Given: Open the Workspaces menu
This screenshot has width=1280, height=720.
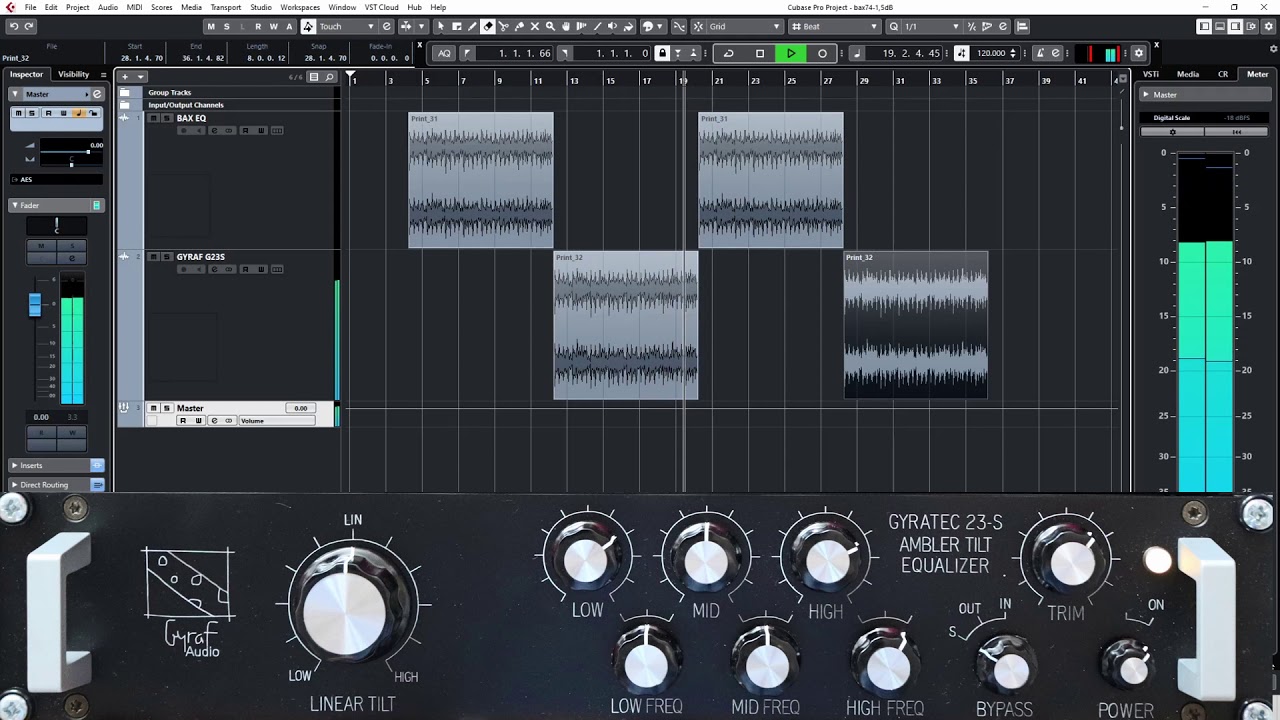Looking at the screenshot, I should point(300,7).
